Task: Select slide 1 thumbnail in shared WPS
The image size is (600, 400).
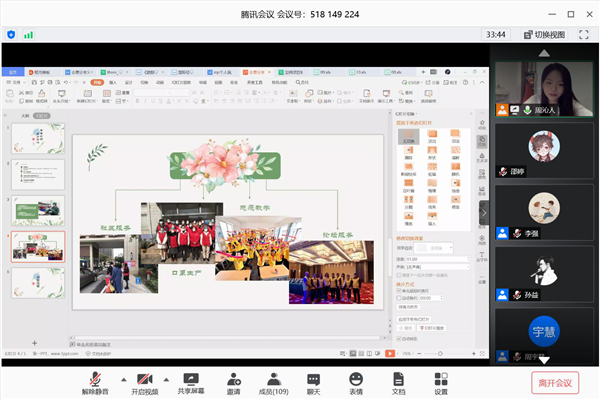Action: tap(38, 138)
